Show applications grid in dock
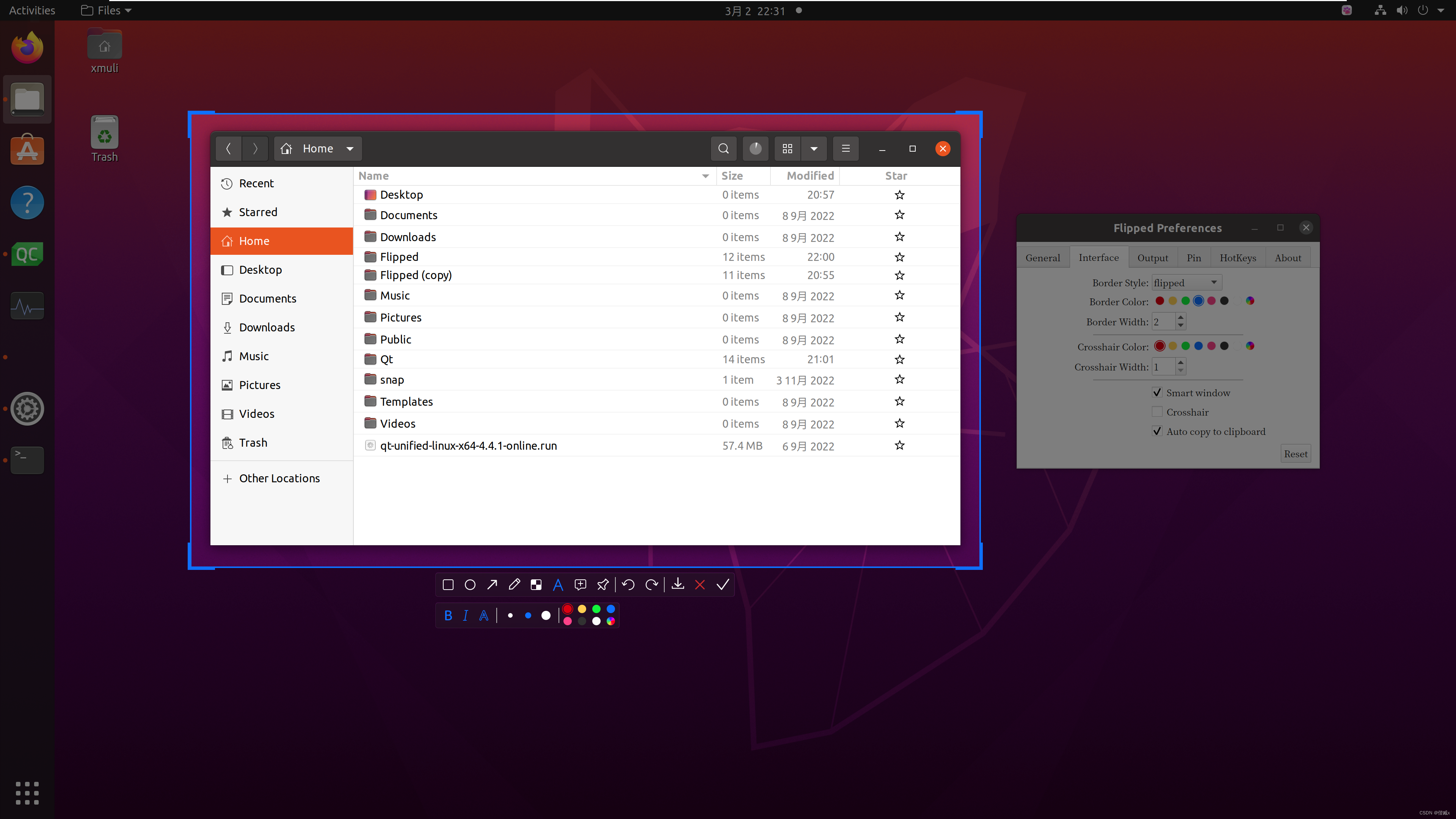 tap(27, 793)
